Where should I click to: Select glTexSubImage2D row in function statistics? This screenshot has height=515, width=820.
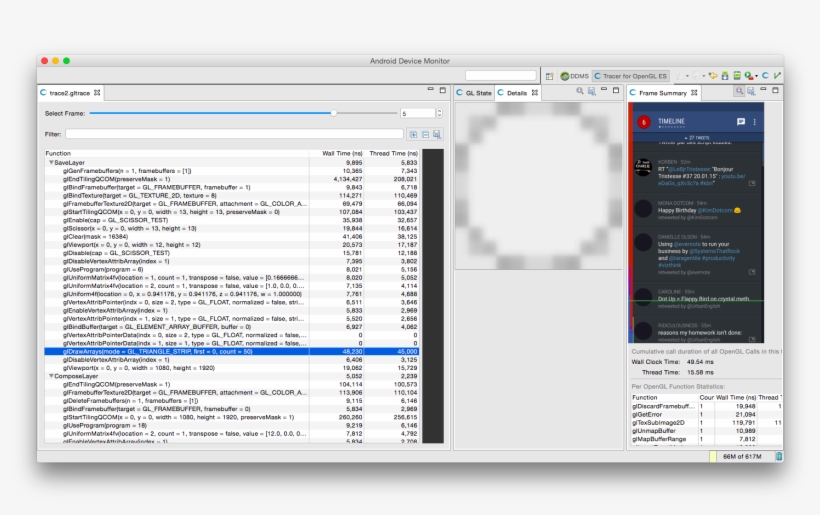pyautogui.click(x=707, y=422)
